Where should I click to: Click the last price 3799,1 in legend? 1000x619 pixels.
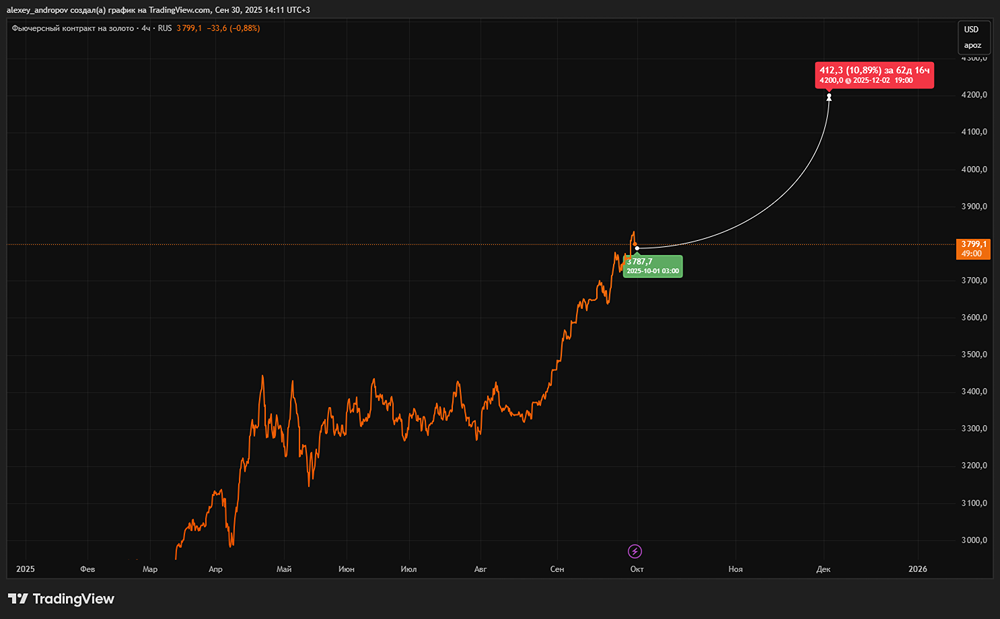pos(189,28)
